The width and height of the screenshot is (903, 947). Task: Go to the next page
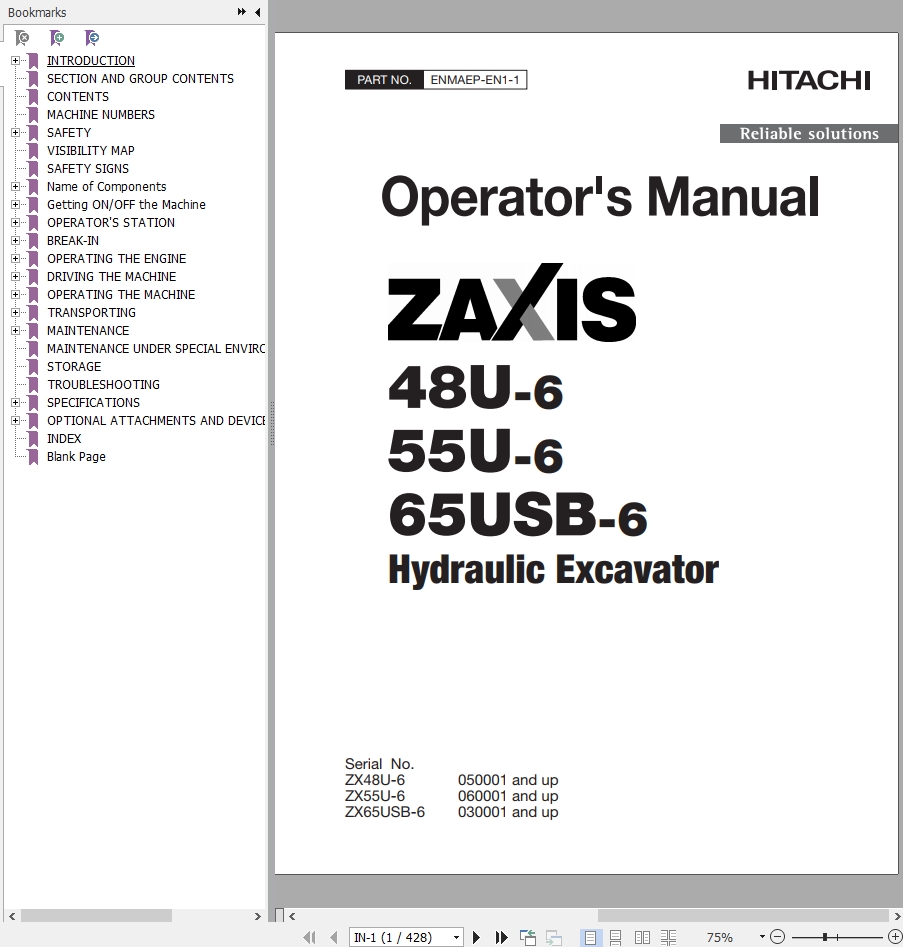(476, 937)
